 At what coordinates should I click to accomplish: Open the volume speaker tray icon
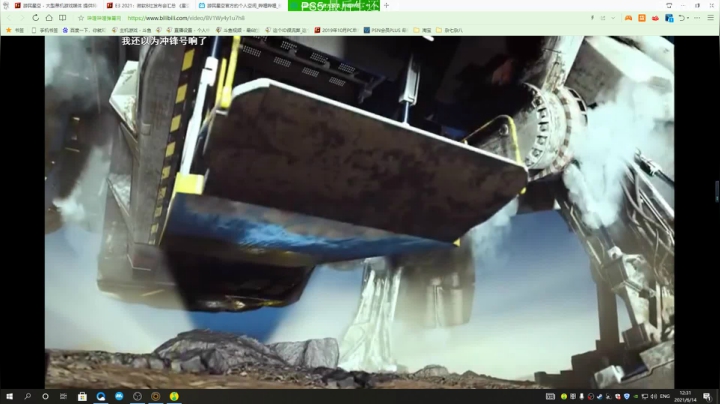coord(653,396)
